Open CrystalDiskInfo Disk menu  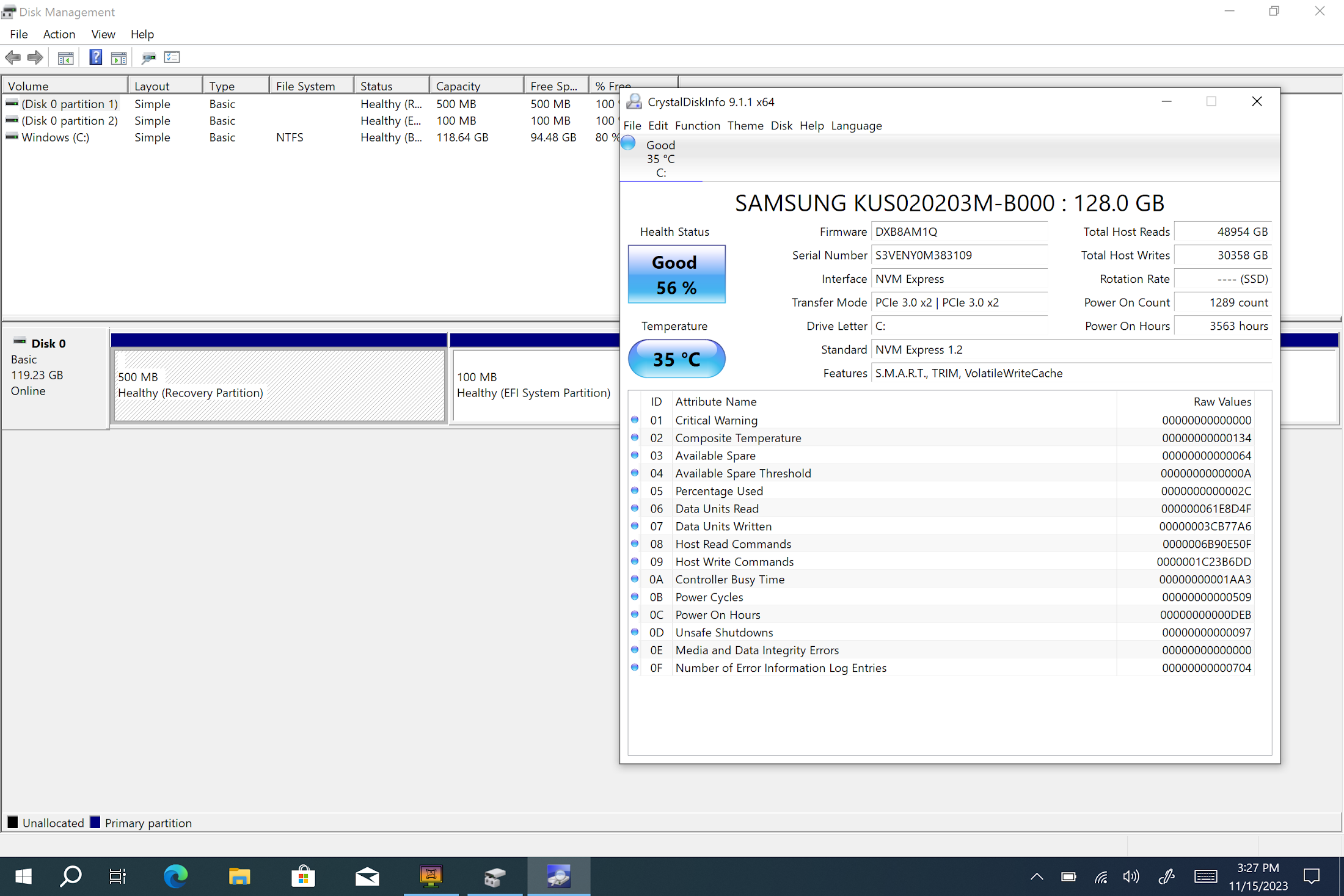(x=781, y=125)
